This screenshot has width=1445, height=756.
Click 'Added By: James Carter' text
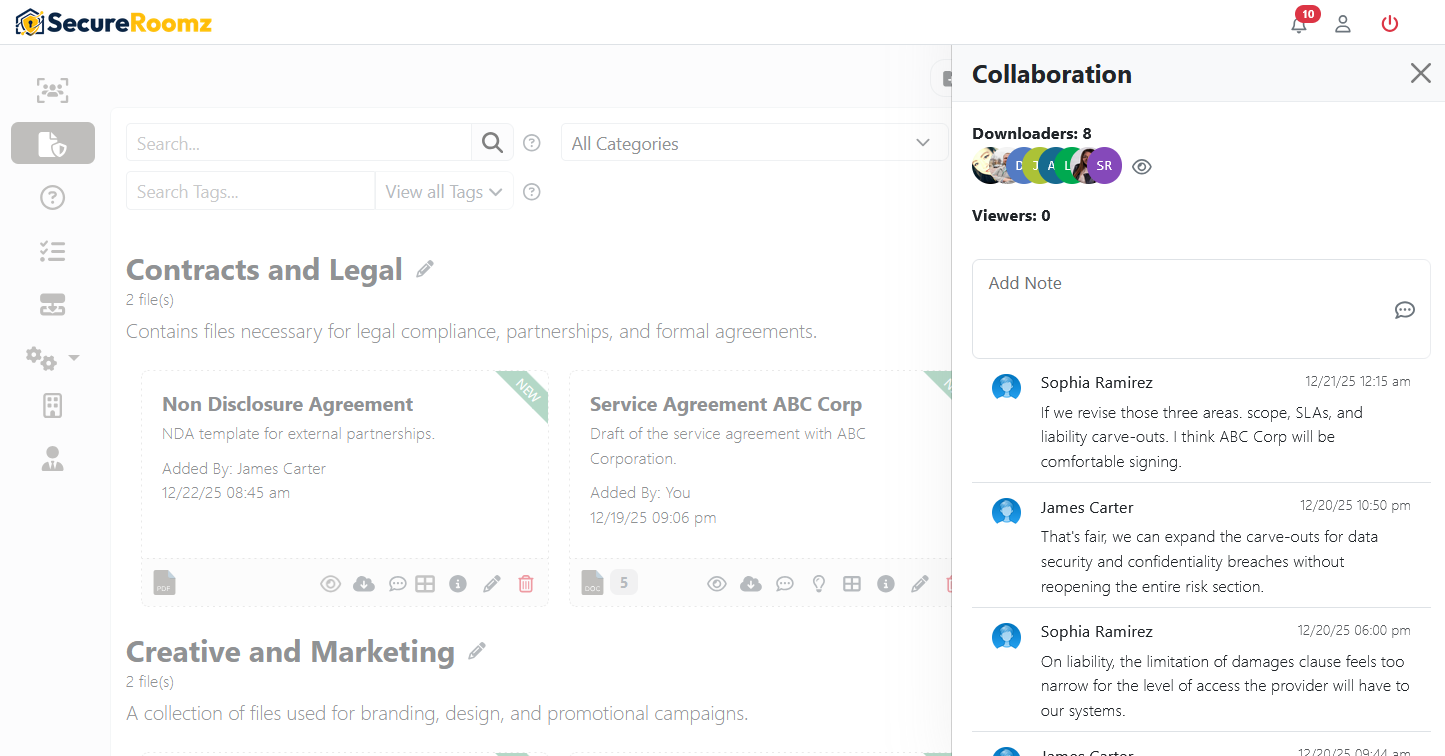[244, 468]
